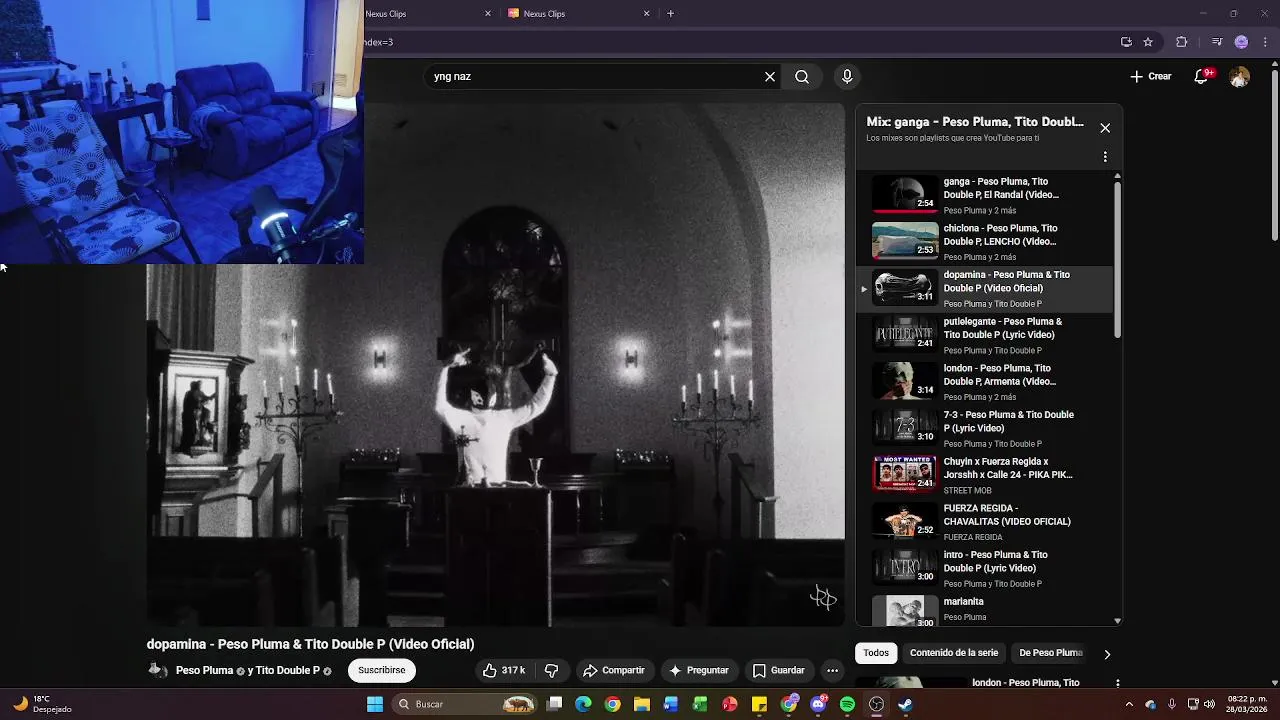Open the YouTube account avatar menu
Image resolution: width=1280 pixels, height=720 pixels.
(x=1239, y=77)
